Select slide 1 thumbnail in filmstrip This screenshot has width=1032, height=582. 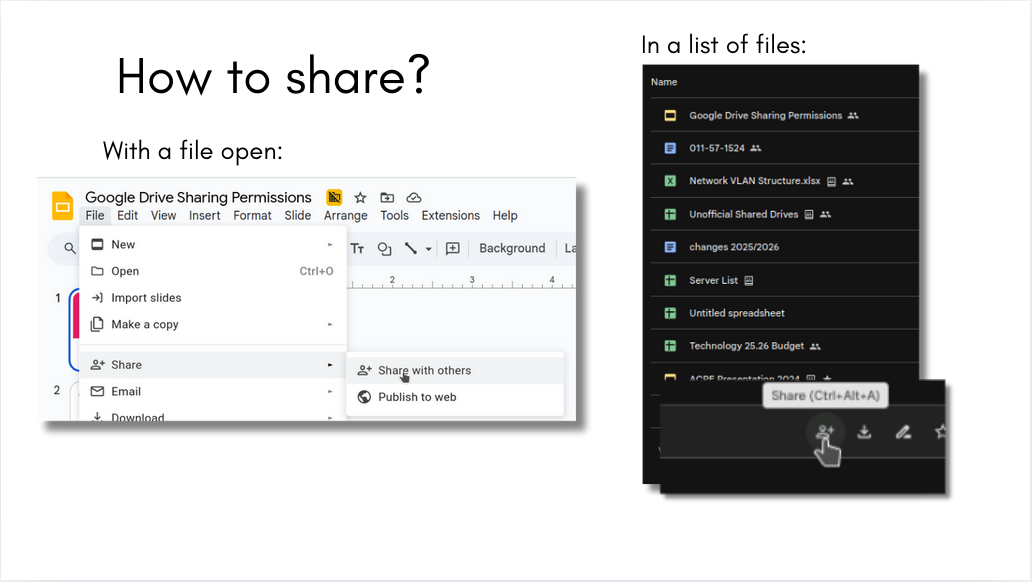click(x=74, y=329)
